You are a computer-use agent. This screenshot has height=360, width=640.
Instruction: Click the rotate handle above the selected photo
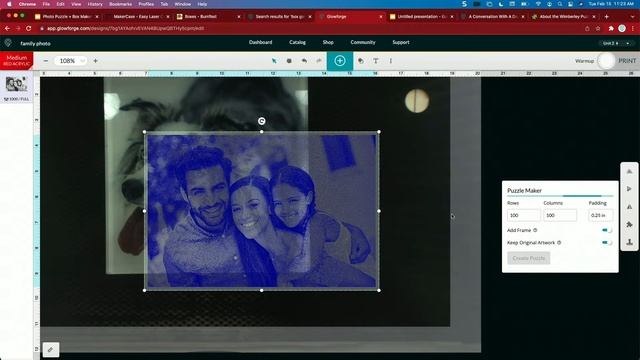(x=262, y=121)
